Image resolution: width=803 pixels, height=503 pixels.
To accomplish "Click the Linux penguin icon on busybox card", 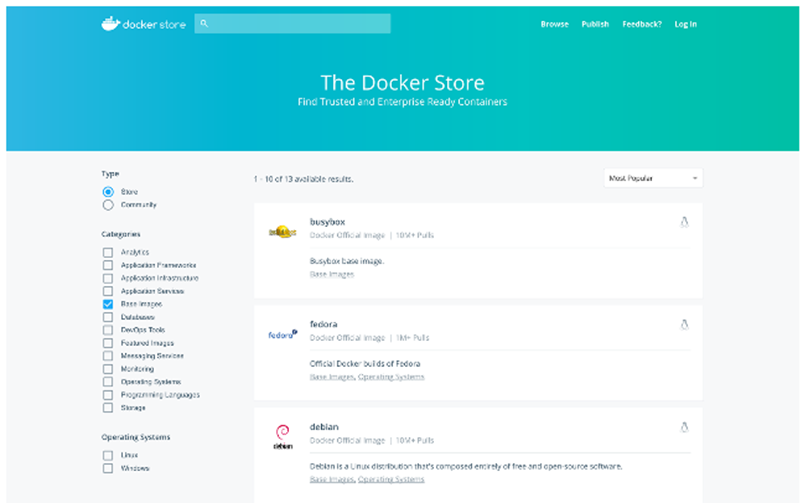I will (x=684, y=222).
